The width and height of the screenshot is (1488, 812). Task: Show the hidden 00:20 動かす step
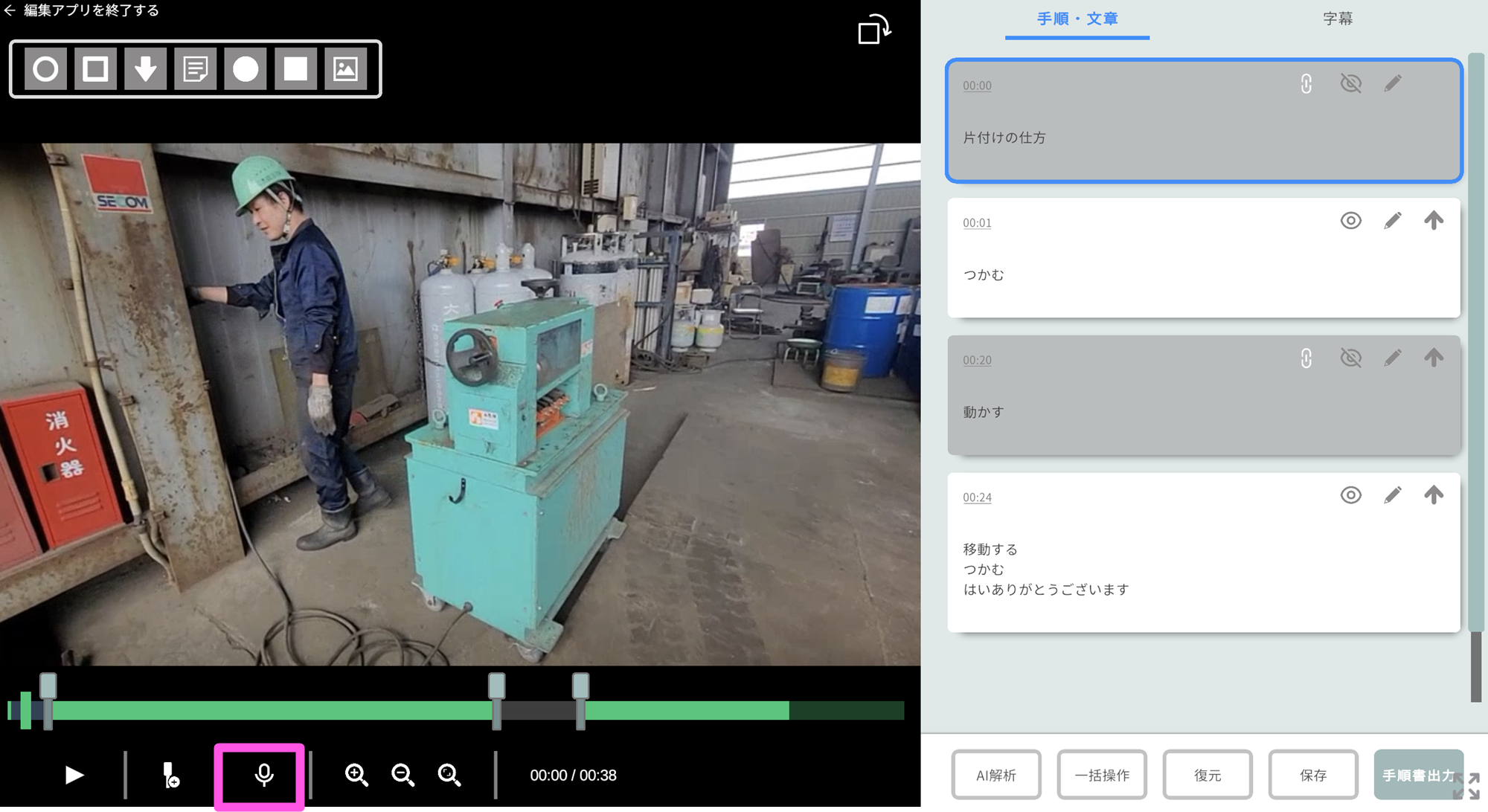(x=1350, y=358)
